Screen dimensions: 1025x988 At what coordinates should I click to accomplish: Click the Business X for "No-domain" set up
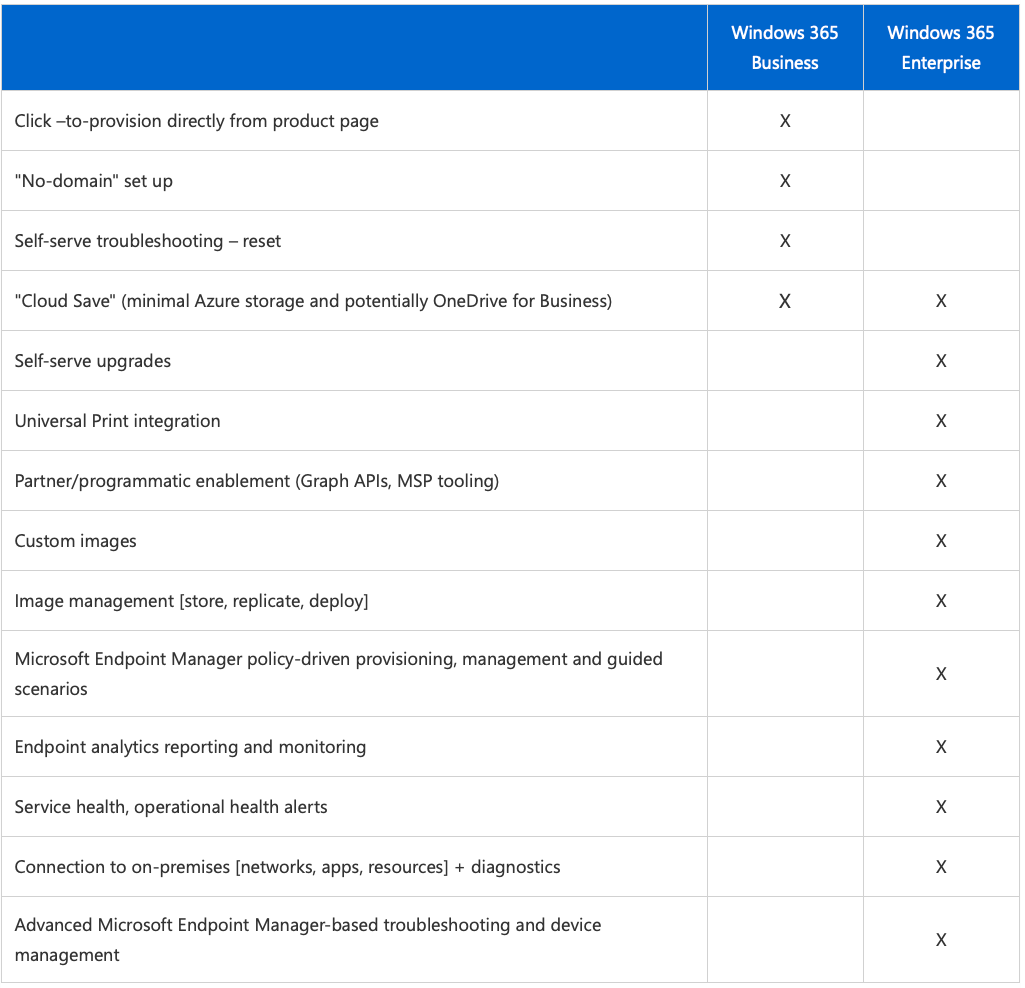(785, 181)
